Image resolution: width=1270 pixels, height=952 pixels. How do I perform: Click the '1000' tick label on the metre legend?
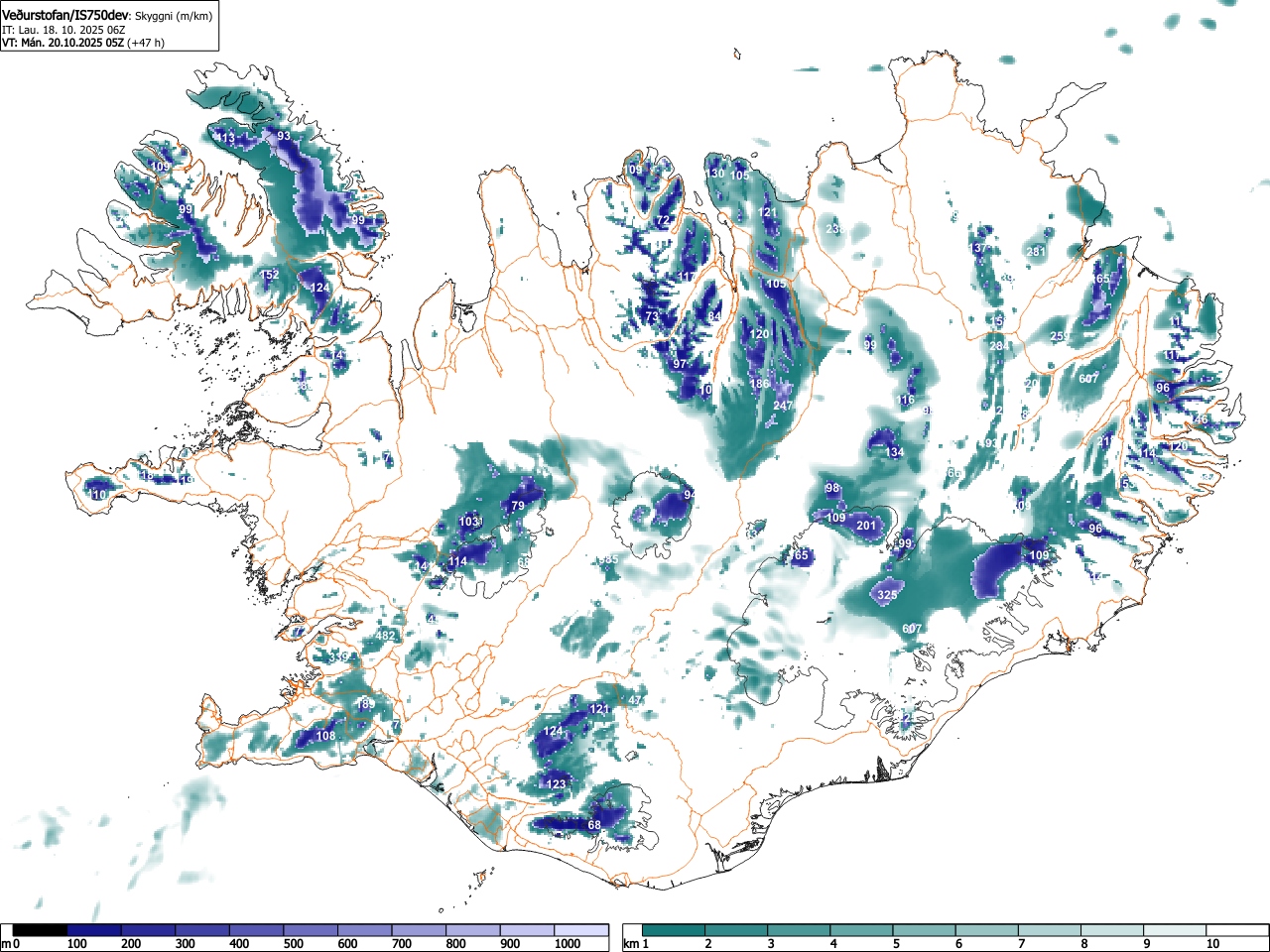568,944
